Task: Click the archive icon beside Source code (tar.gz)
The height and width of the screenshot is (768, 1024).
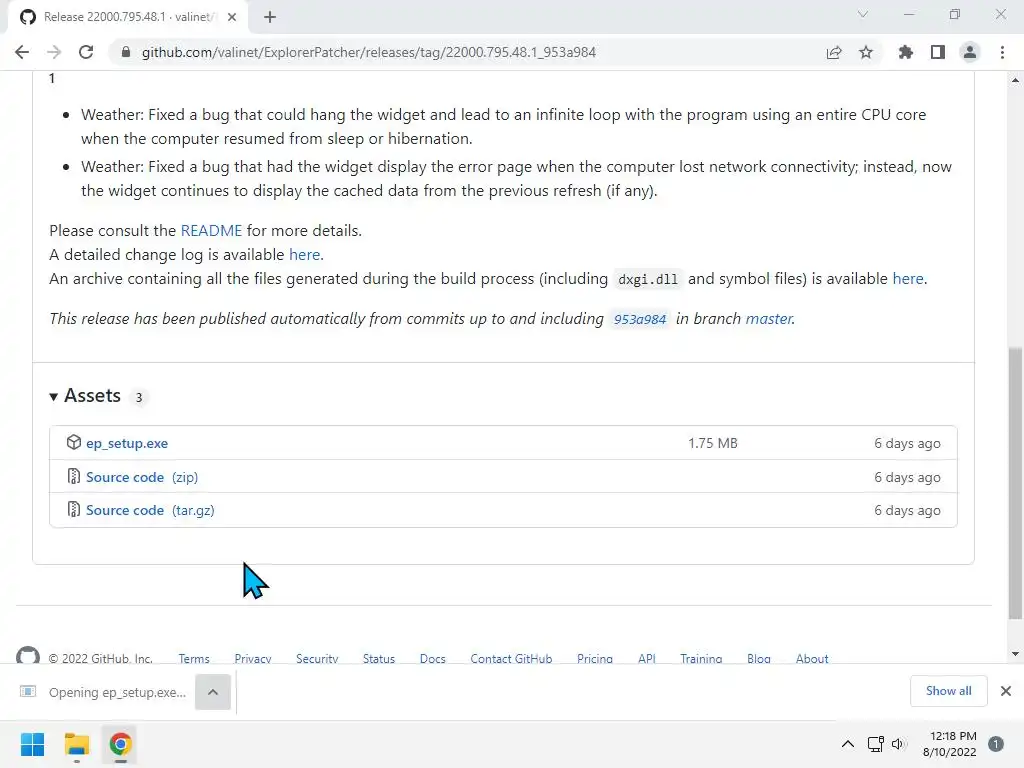Action: (x=74, y=510)
